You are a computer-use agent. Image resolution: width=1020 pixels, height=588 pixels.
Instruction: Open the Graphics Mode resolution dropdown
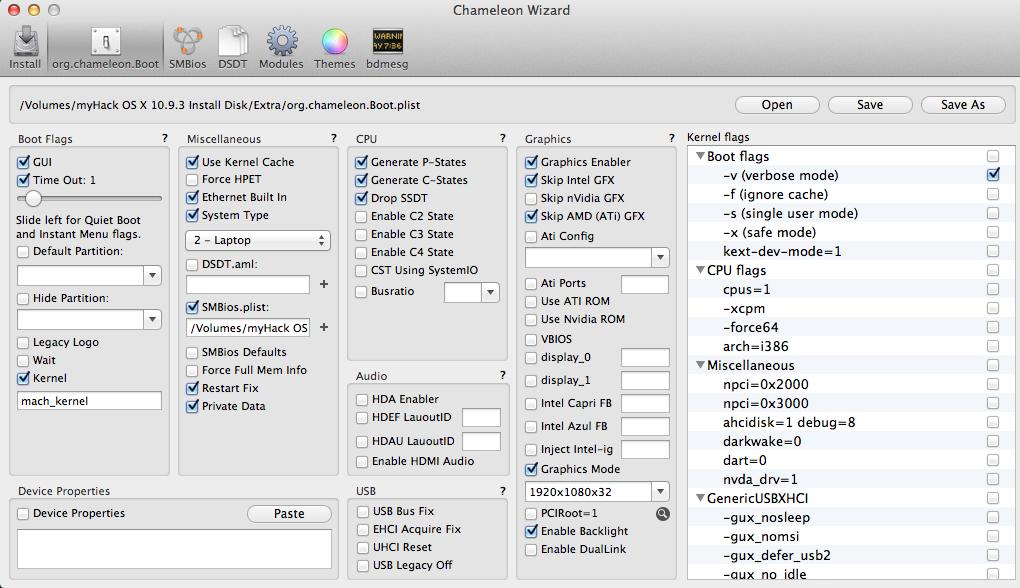[x=660, y=492]
